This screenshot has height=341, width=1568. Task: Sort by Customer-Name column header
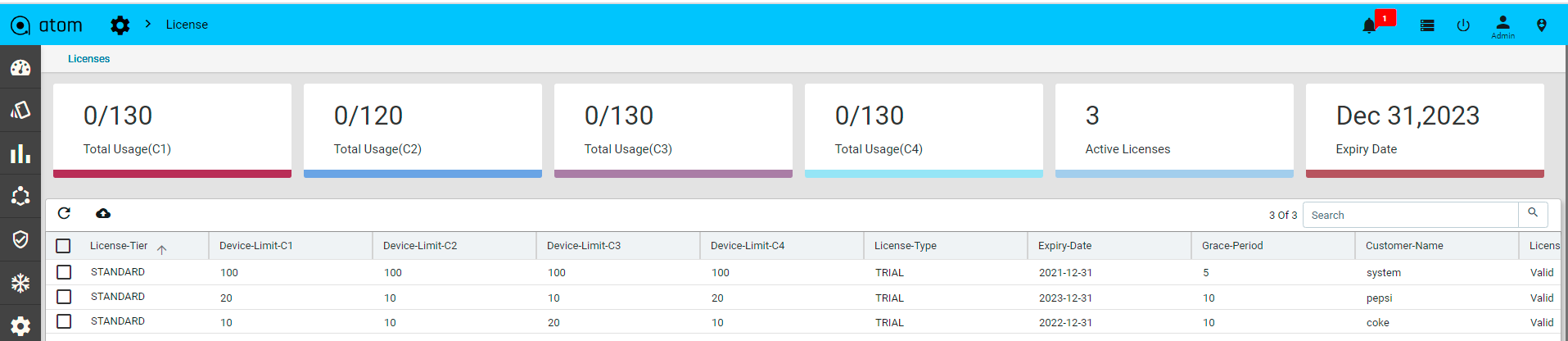click(1404, 246)
